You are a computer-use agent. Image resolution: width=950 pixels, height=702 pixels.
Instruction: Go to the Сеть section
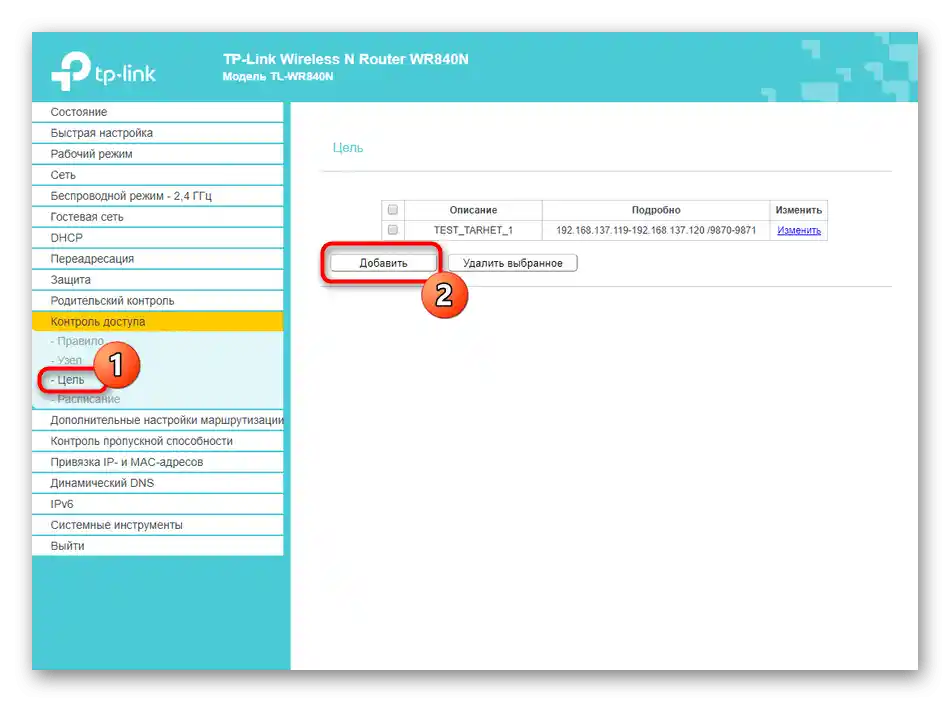(x=158, y=175)
